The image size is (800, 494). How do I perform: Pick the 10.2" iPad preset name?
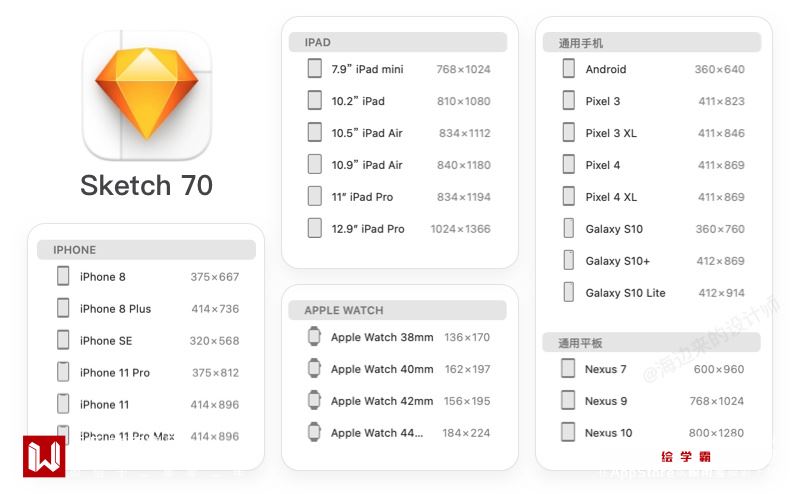(358, 101)
